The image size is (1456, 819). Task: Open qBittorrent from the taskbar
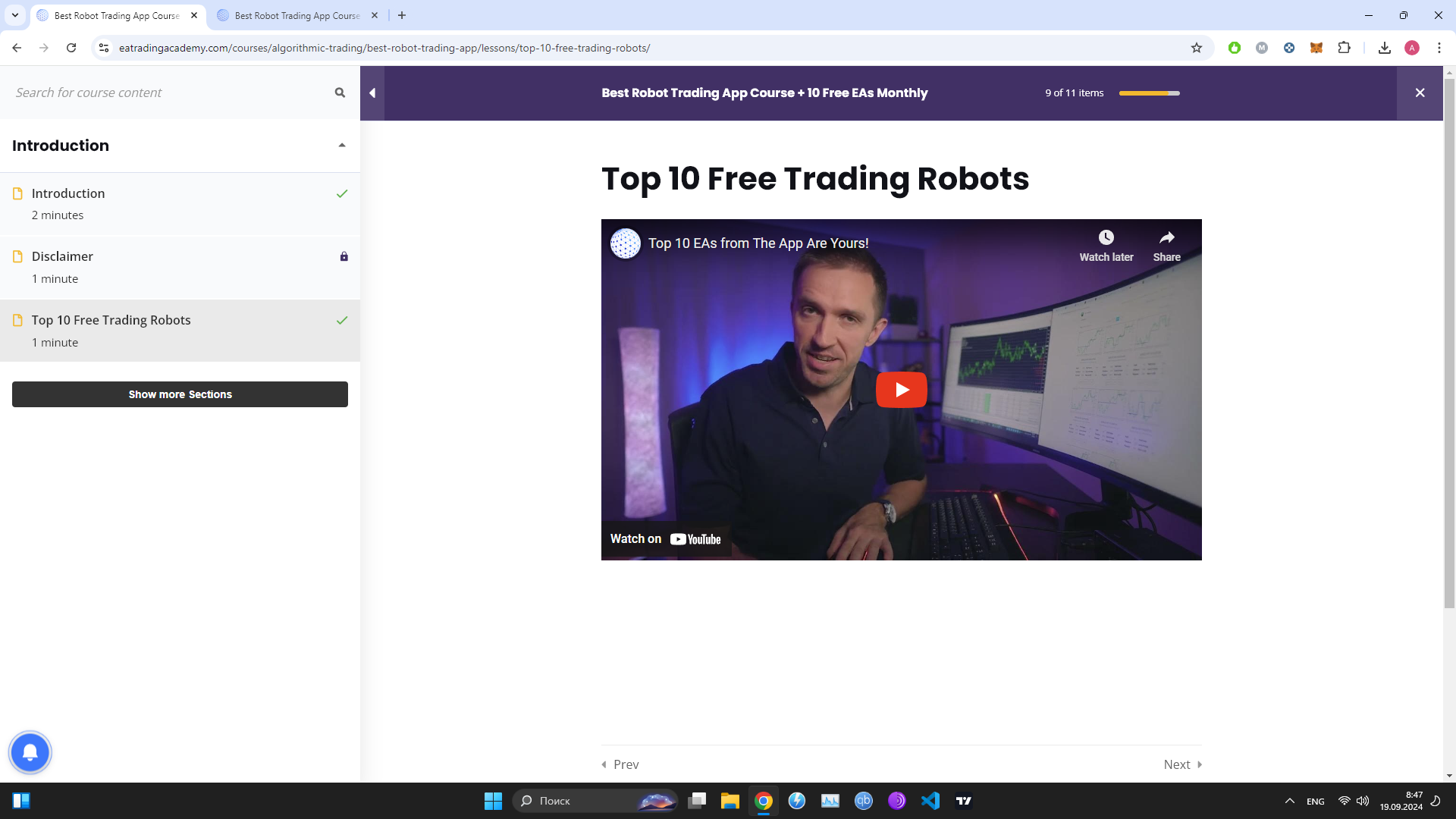coord(864,801)
